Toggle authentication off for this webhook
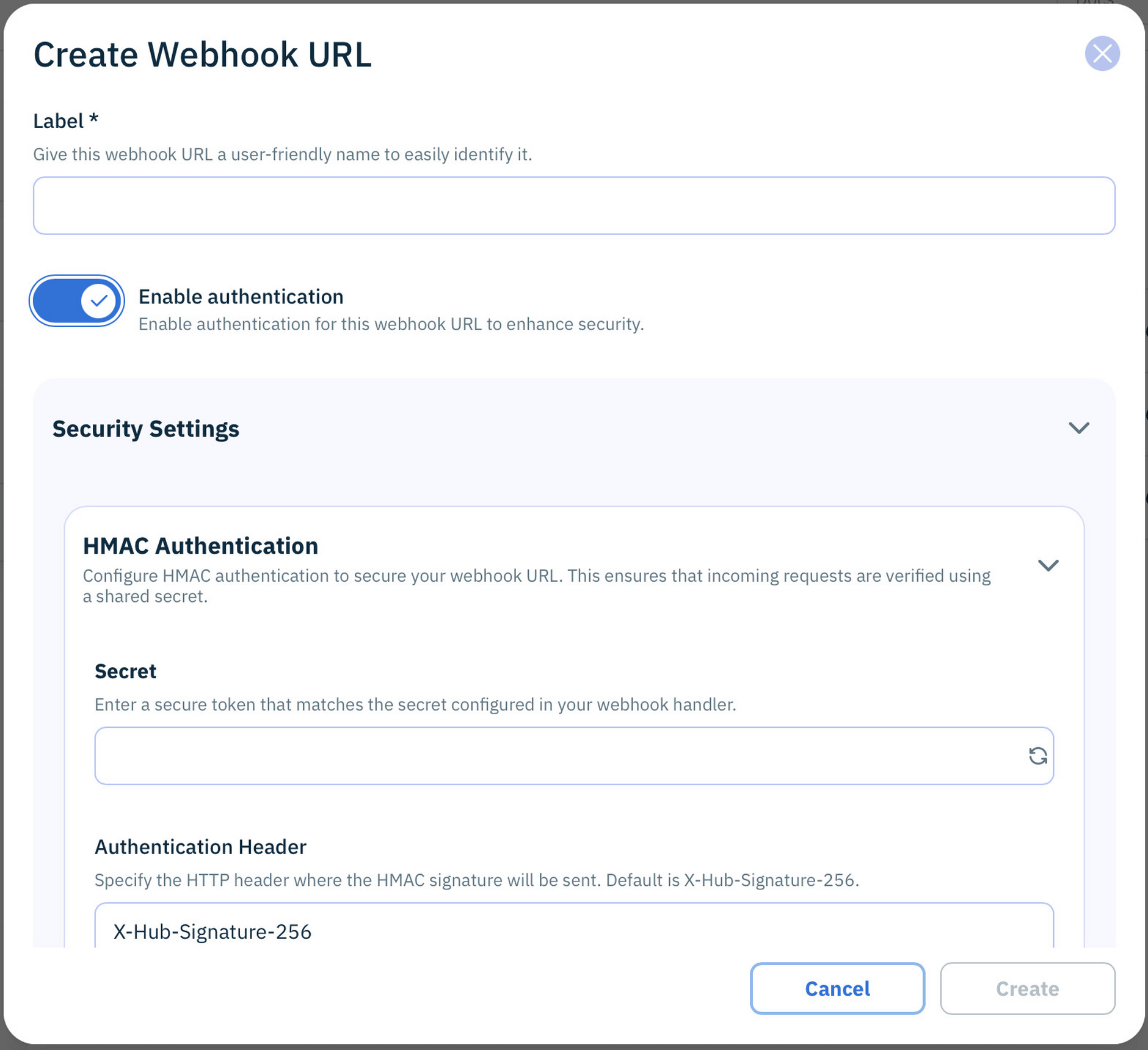1148x1050 pixels. tap(76, 300)
